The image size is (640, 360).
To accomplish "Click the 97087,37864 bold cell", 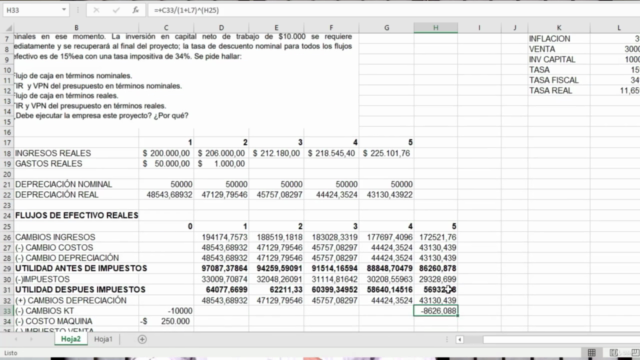I will click(x=221, y=269).
